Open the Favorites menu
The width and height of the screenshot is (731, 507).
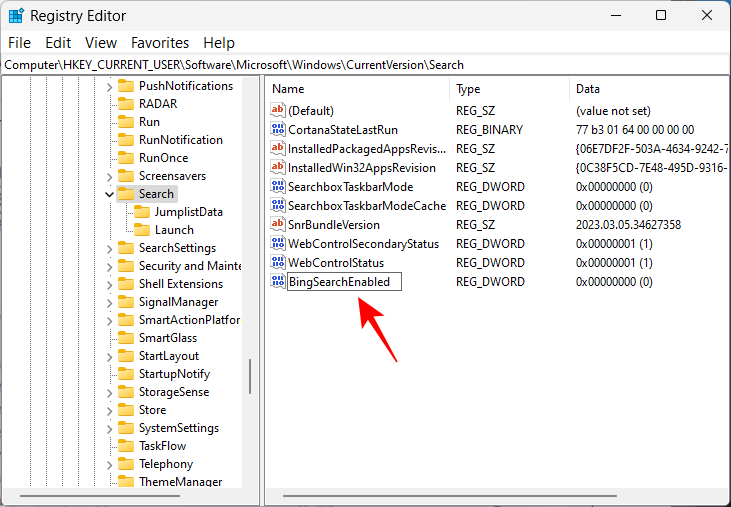point(160,43)
